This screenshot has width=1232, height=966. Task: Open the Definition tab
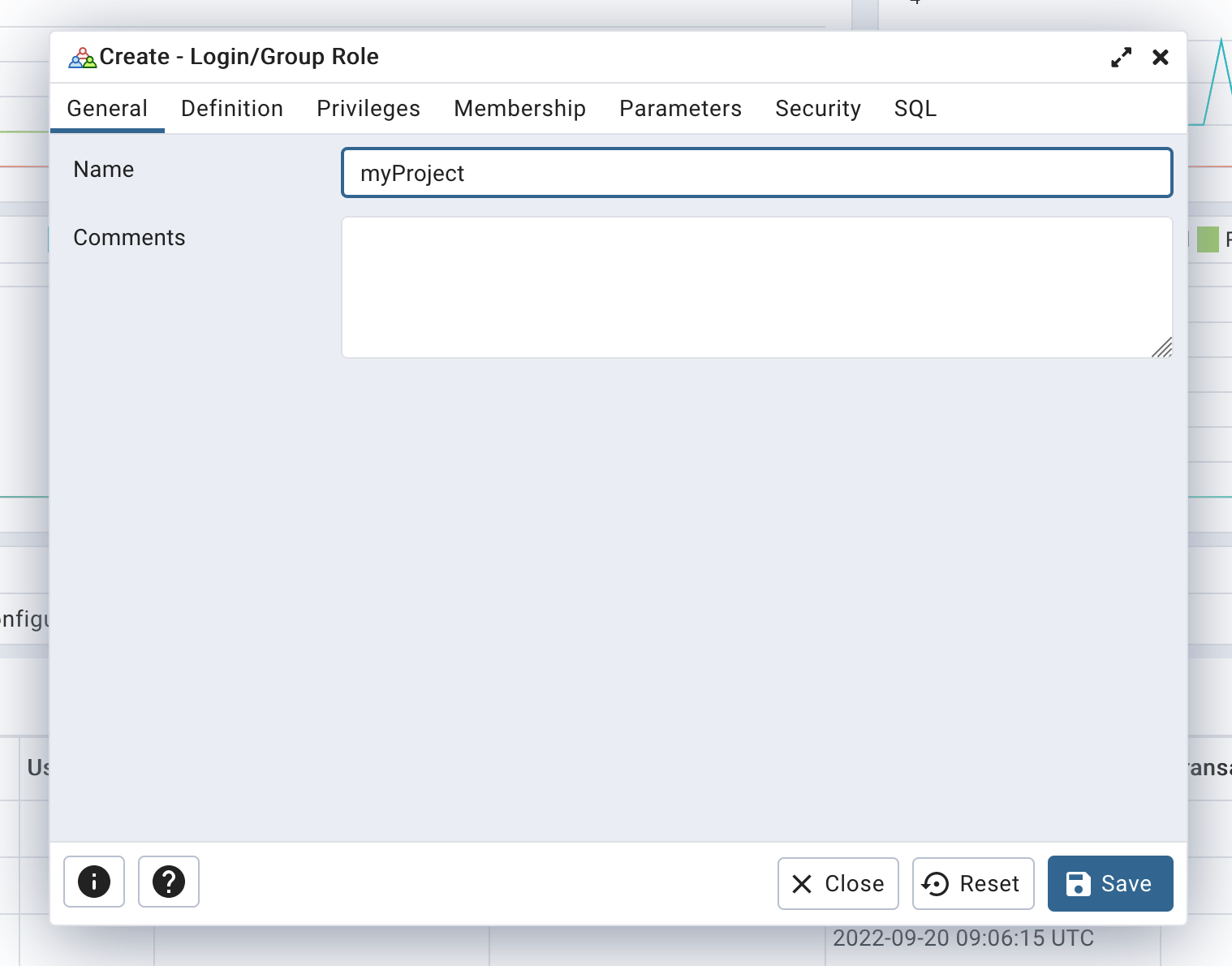click(232, 109)
